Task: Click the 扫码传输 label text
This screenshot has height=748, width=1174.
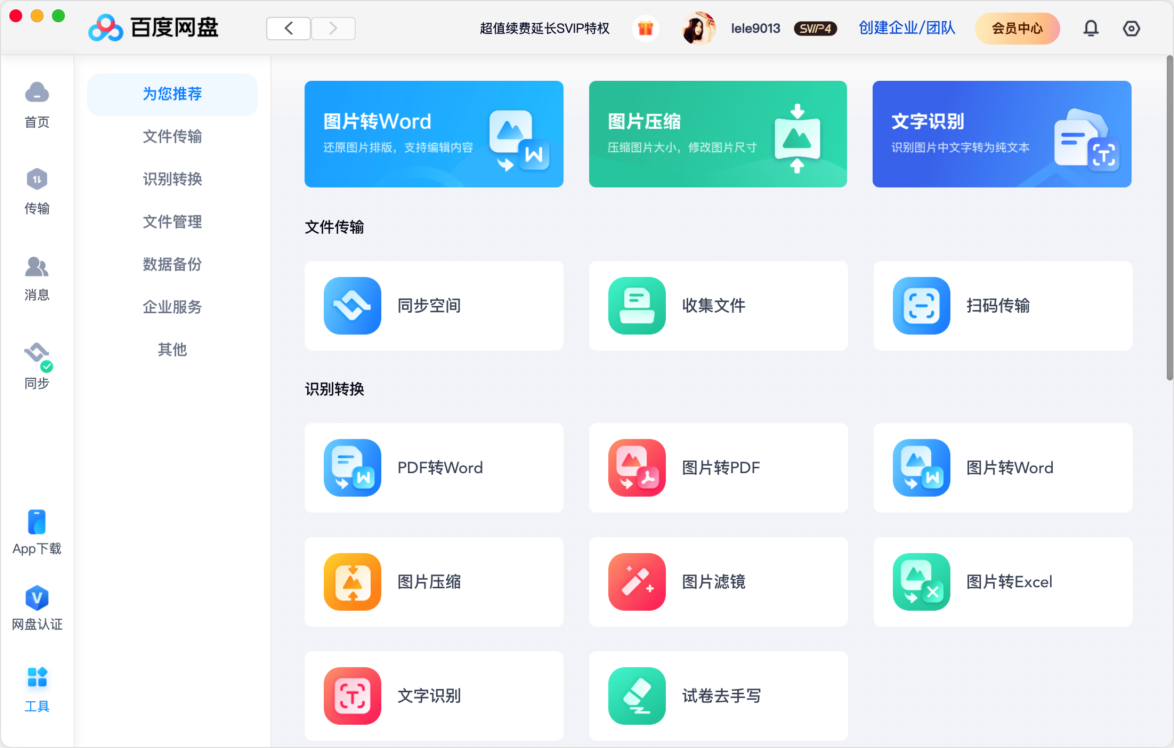Action: tap(998, 305)
